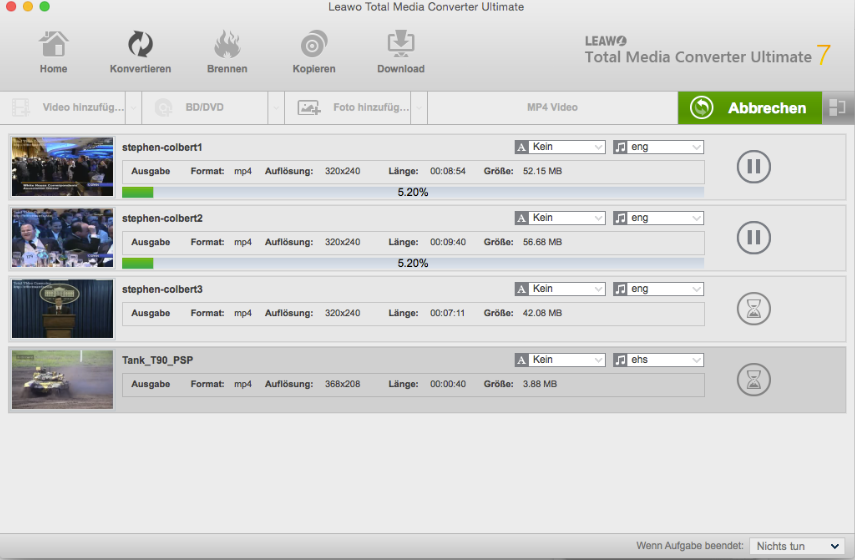
Task: Open audio track dropdown for stephen-colbert3
Action: 665,288
